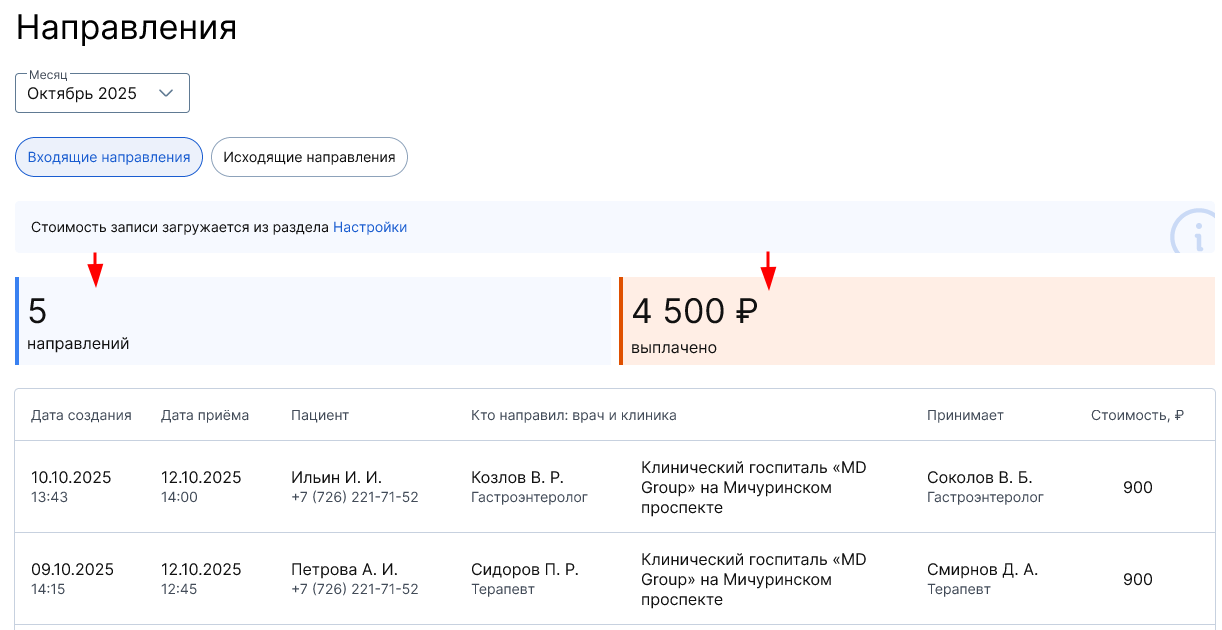
Task: Click referring doctor Сидоров П. Р.
Action: point(525,570)
